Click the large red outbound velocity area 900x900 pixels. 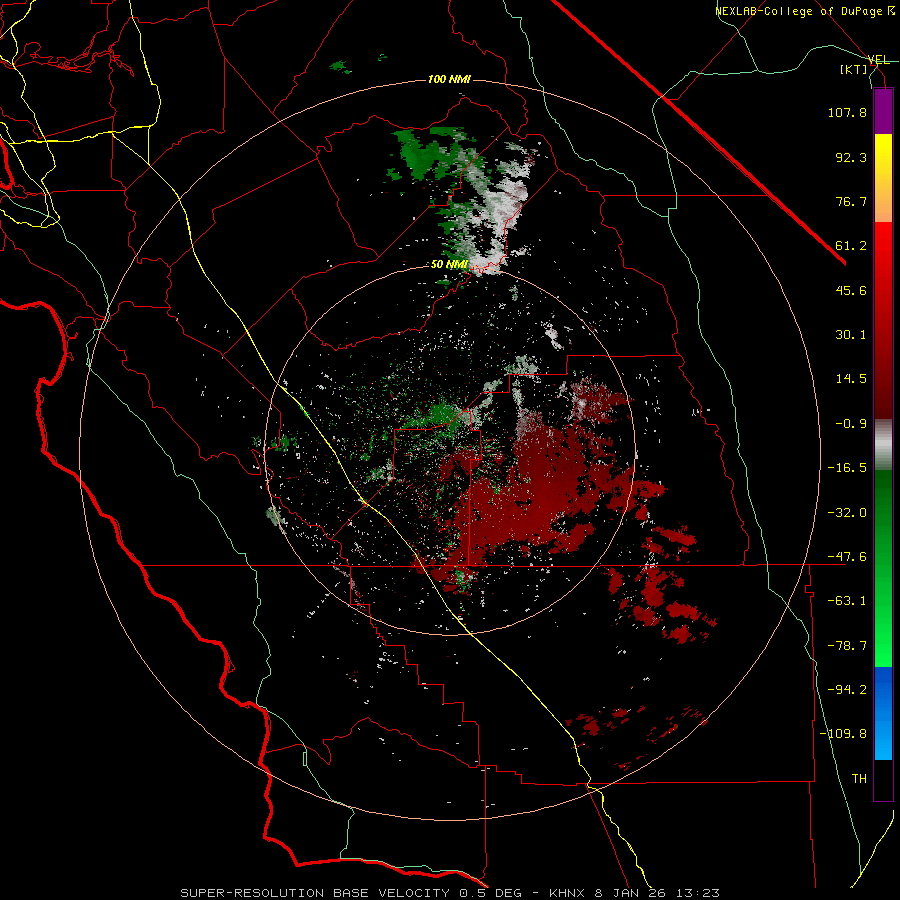[534, 488]
